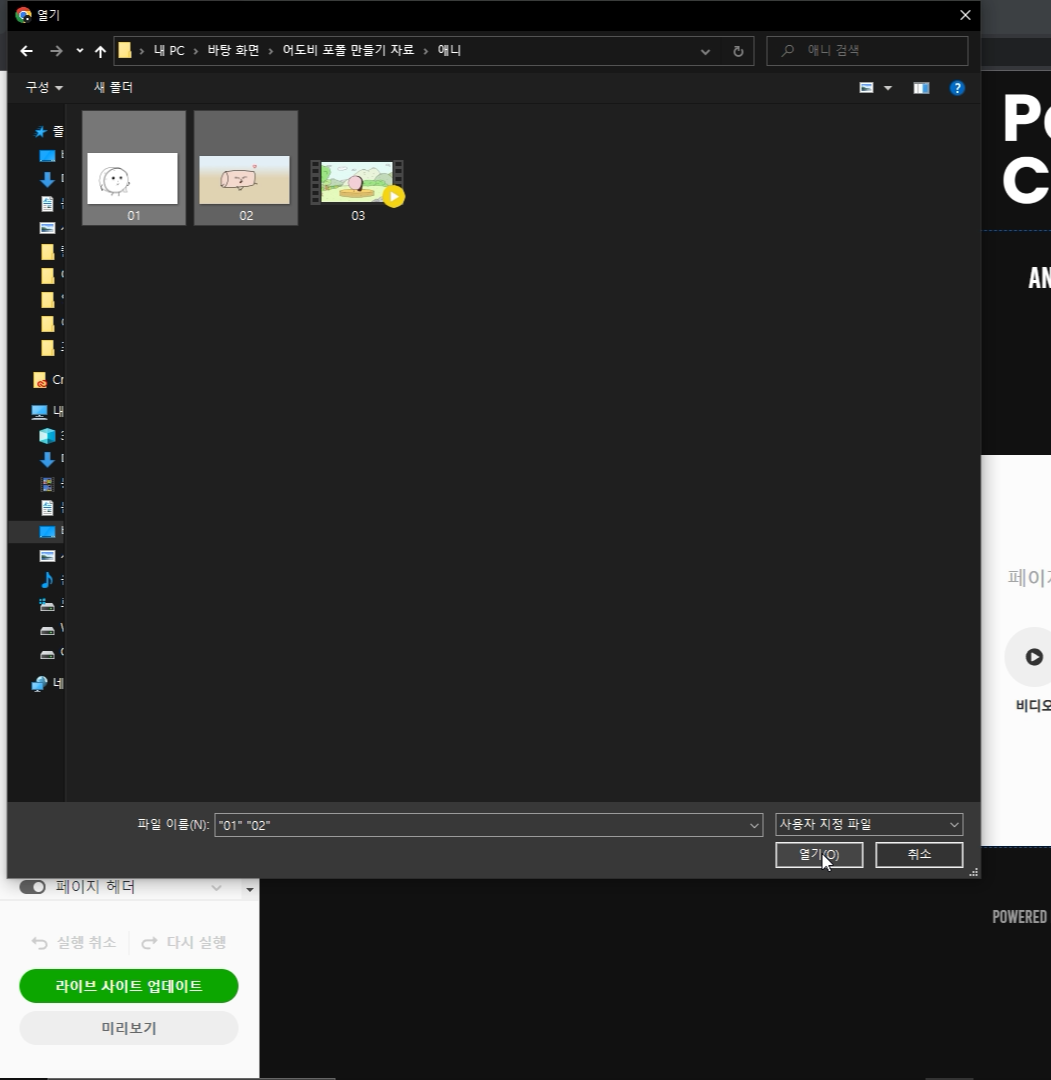Viewport: 1051px width, 1080px height.
Task: Open Quick access star in sidebar
Action: point(41,132)
